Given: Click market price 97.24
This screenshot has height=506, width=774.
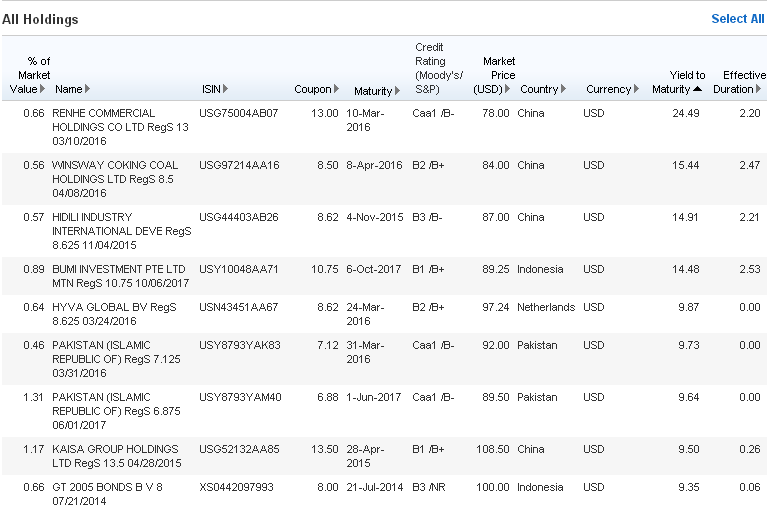Looking at the screenshot, I should tap(496, 307).
